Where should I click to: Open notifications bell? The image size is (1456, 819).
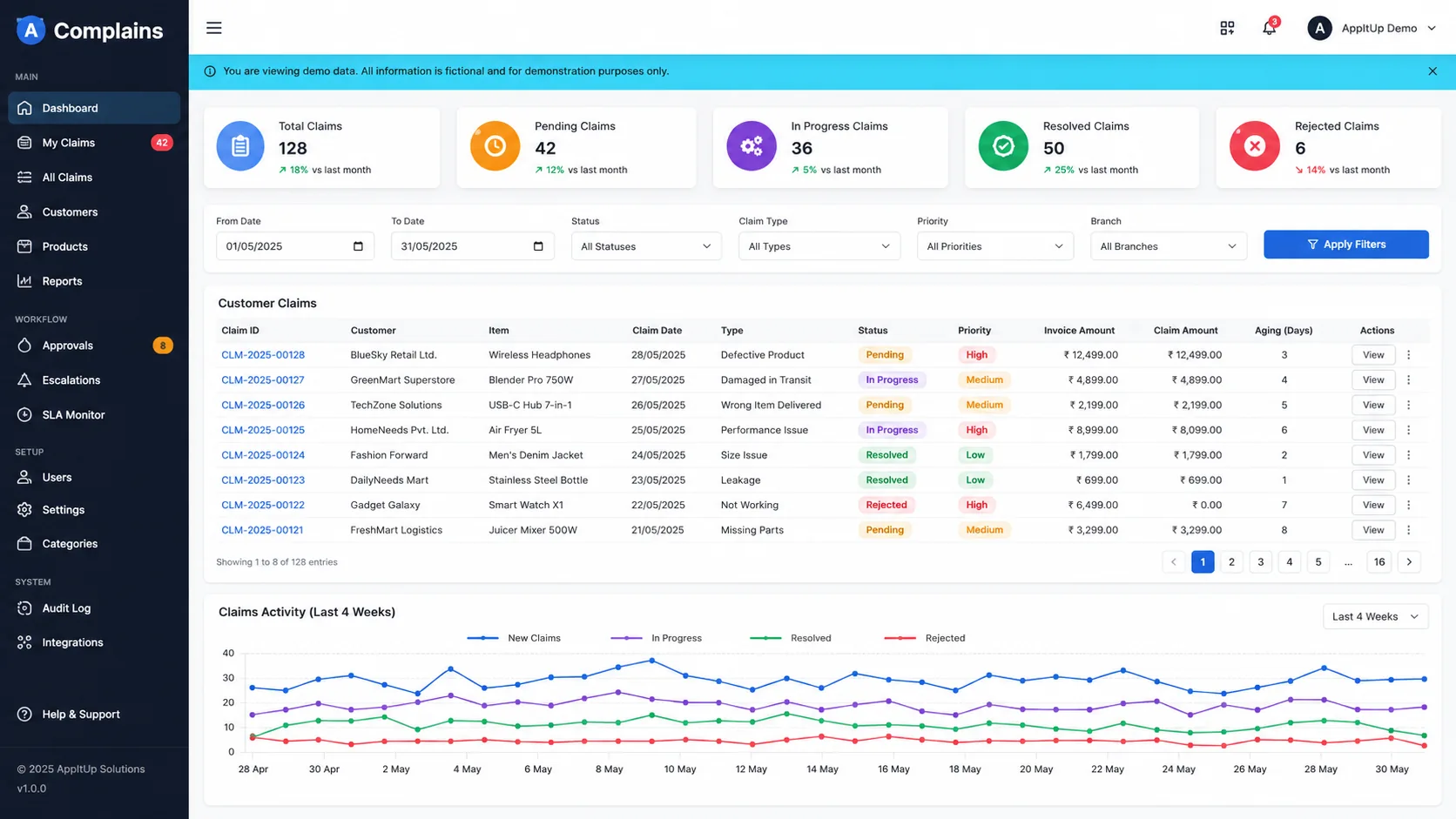pyautogui.click(x=1269, y=28)
